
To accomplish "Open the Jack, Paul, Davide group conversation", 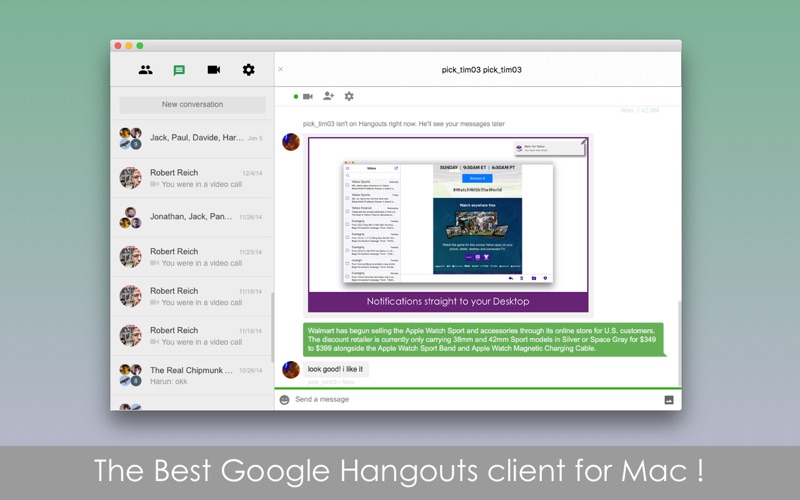I will (x=192, y=138).
